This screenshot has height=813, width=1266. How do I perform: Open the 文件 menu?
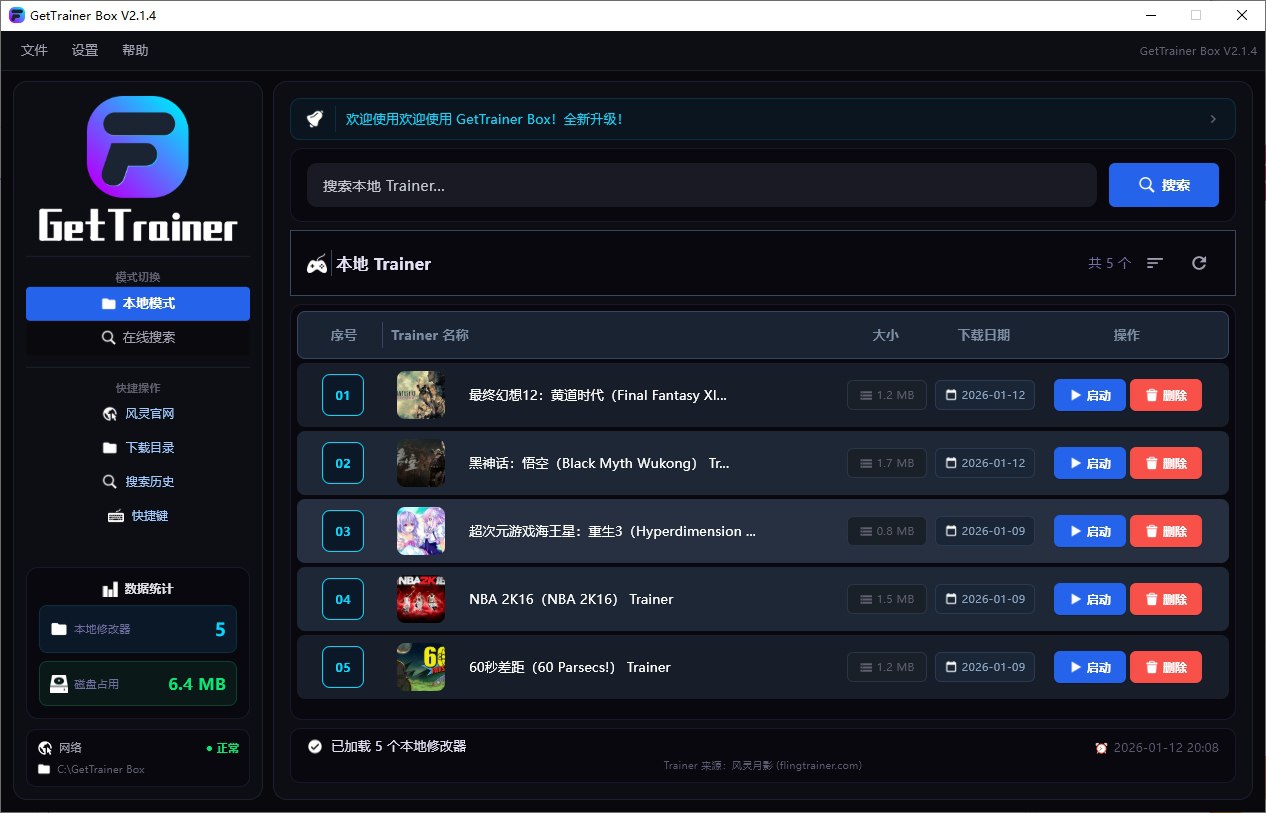tap(34, 50)
